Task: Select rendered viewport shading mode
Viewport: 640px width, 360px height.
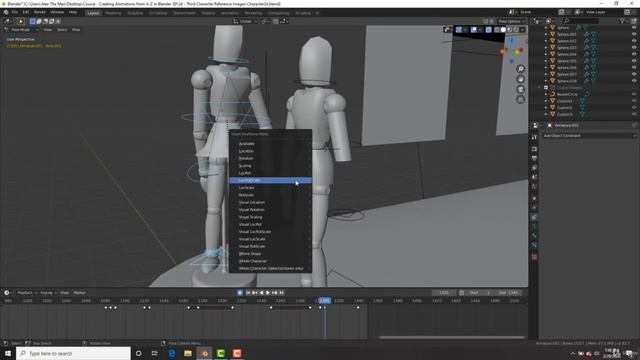Action: (516, 30)
